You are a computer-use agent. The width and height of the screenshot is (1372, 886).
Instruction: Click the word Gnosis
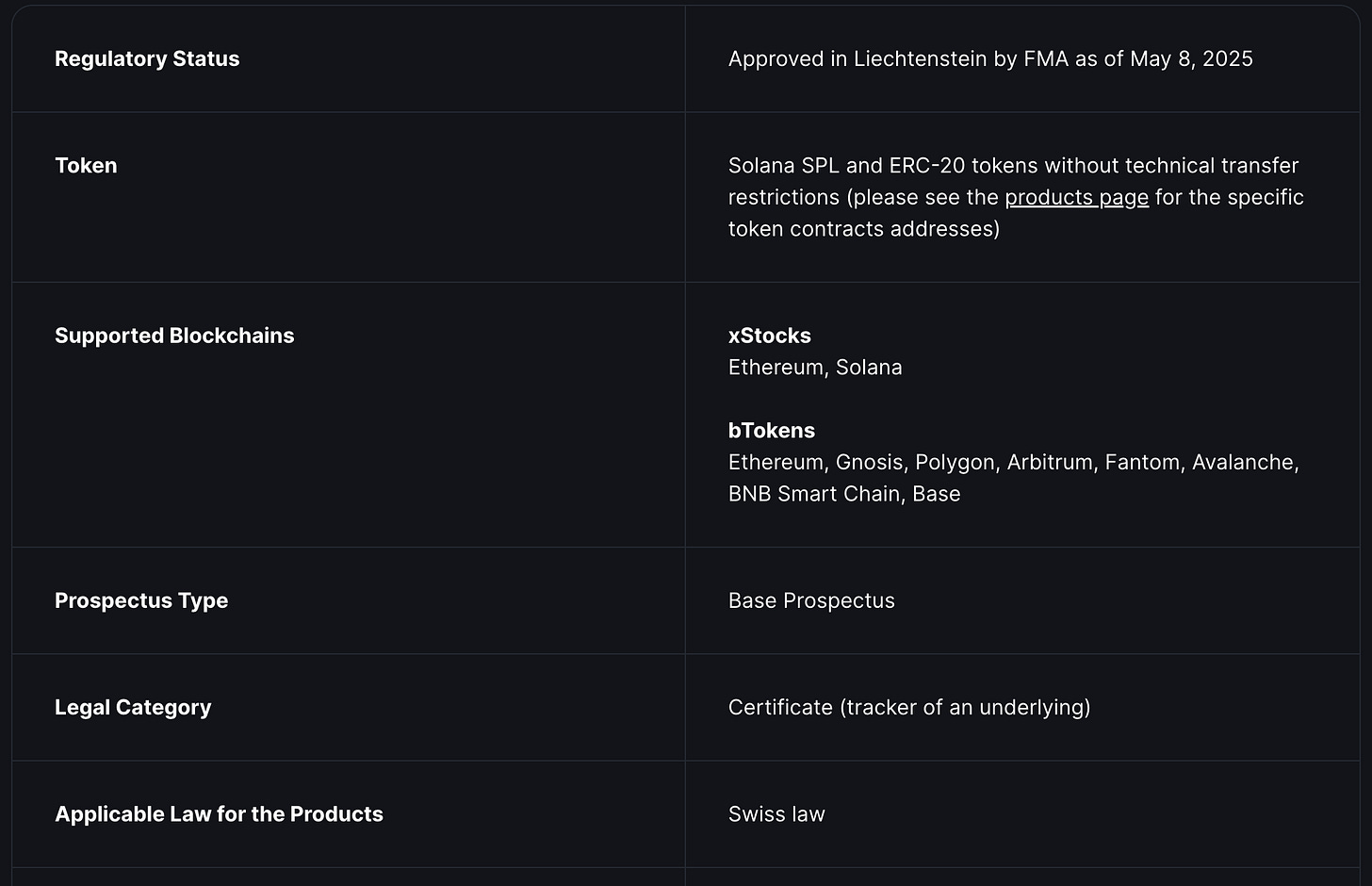(x=869, y=463)
